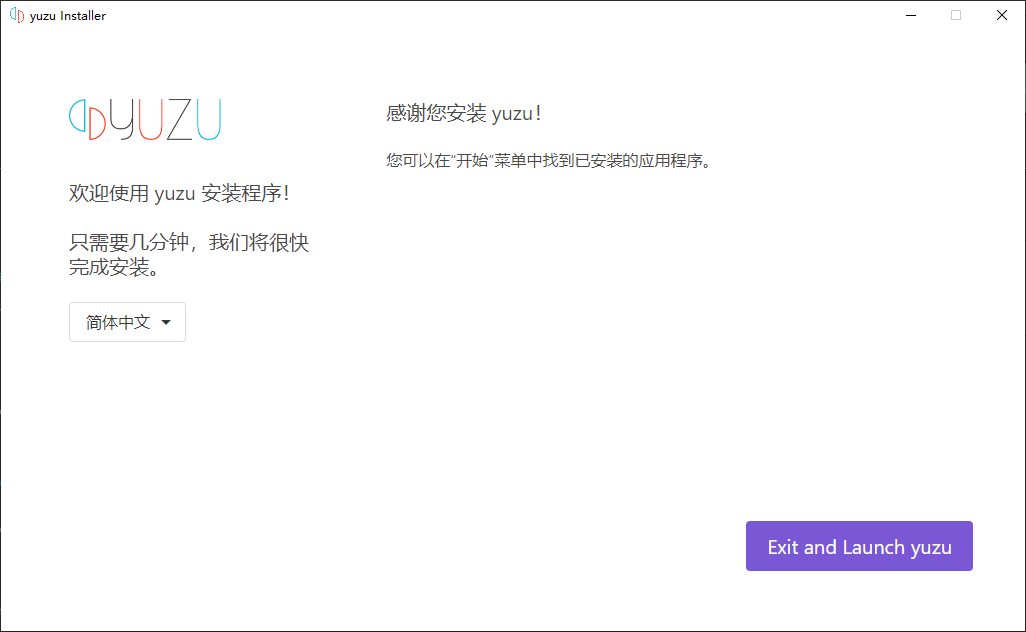Viewport: 1026px width, 632px height.
Task: Click the yuzu logo image
Action: (145, 119)
